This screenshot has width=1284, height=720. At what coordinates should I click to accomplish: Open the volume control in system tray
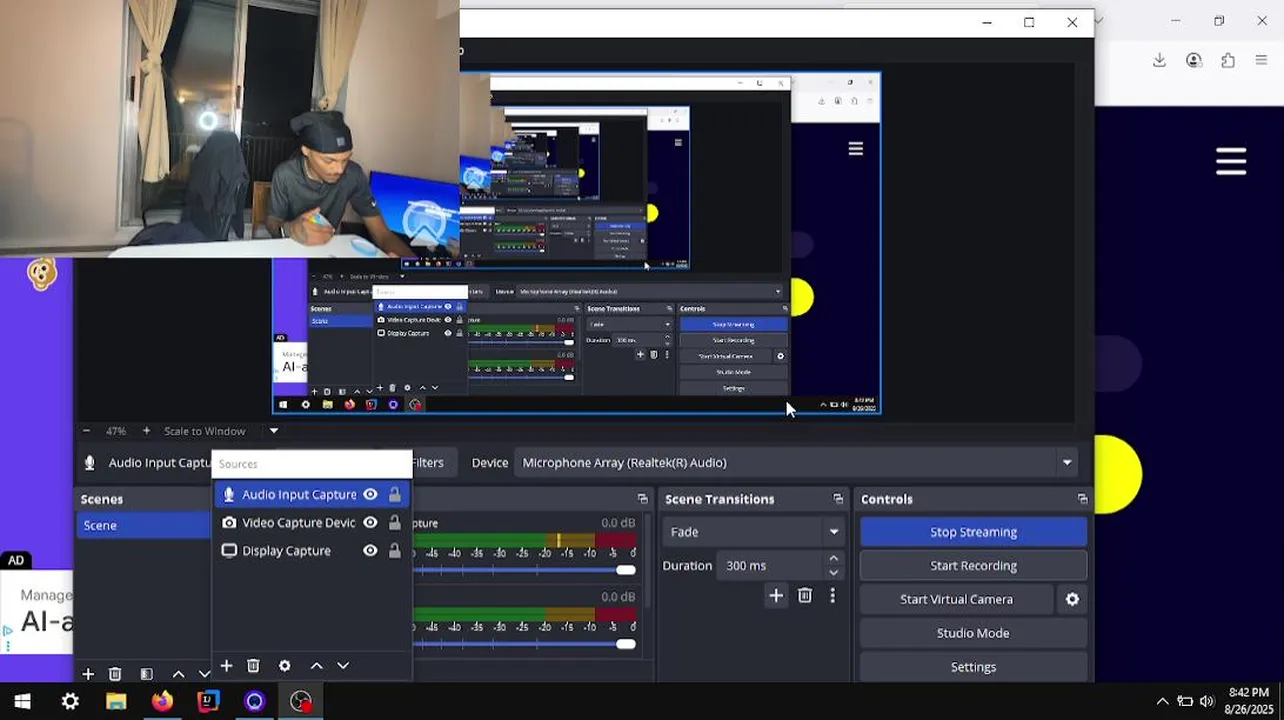tap(1206, 701)
